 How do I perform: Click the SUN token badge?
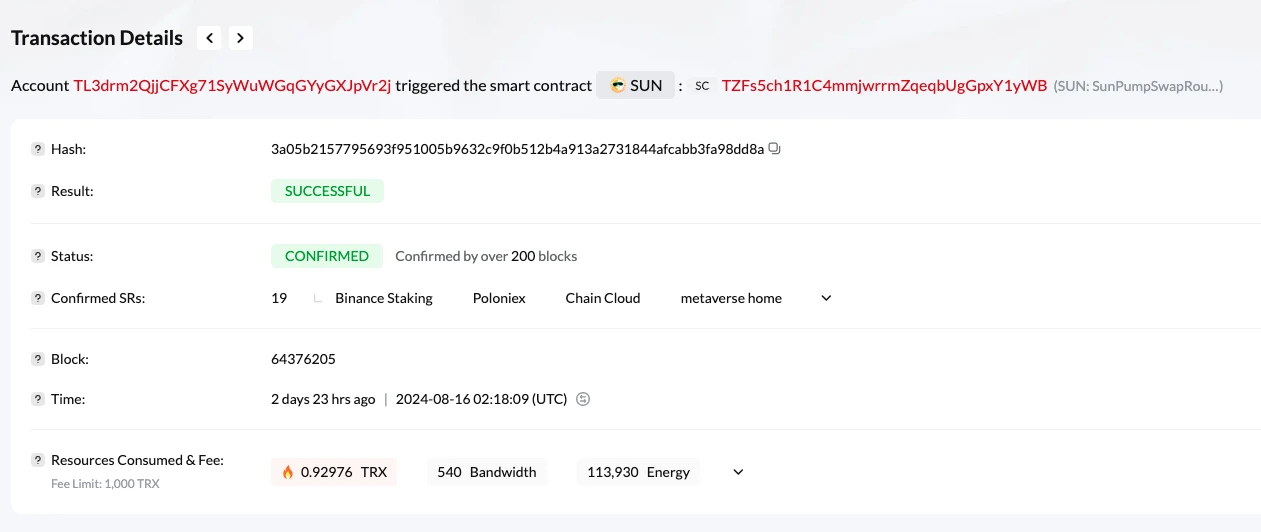[x=636, y=86]
